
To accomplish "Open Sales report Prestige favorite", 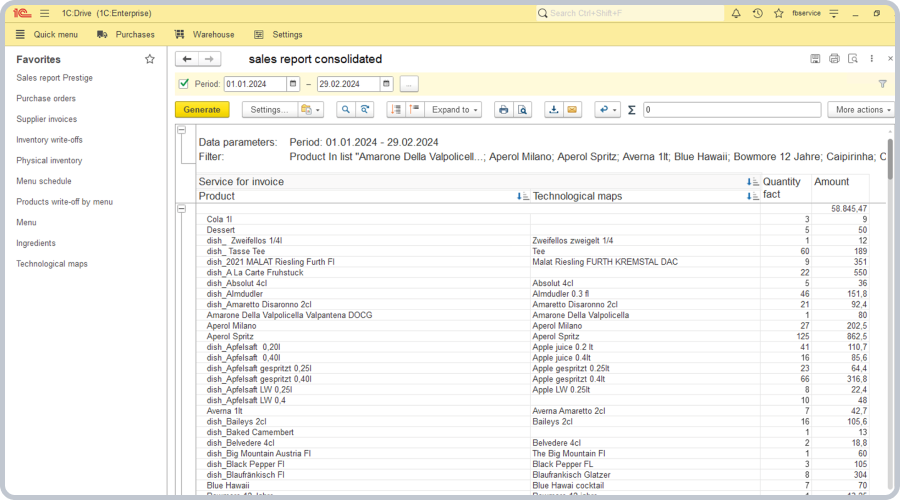I will tap(55, 77).
